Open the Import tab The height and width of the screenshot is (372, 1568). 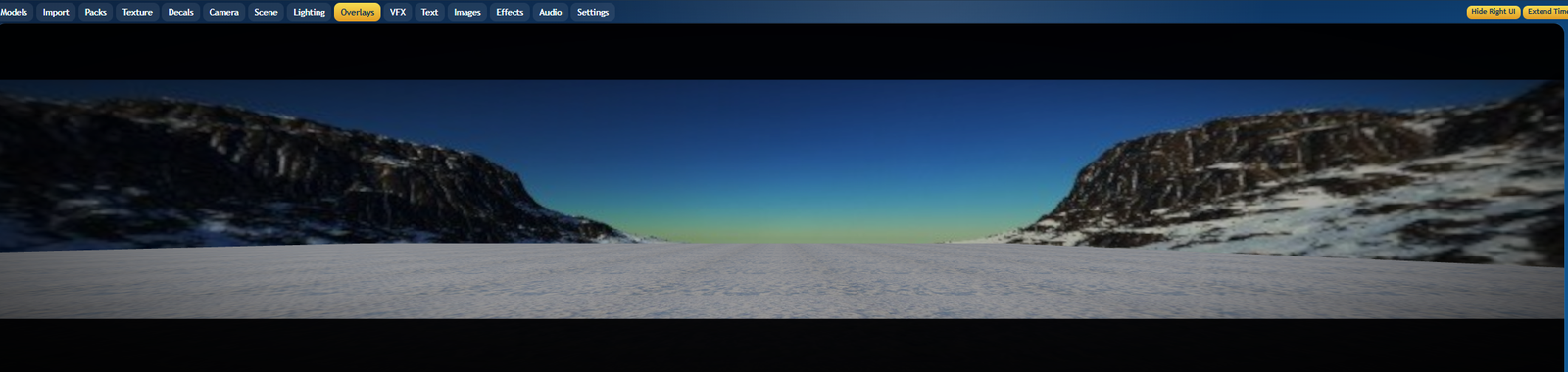click(x=56, y=12)
